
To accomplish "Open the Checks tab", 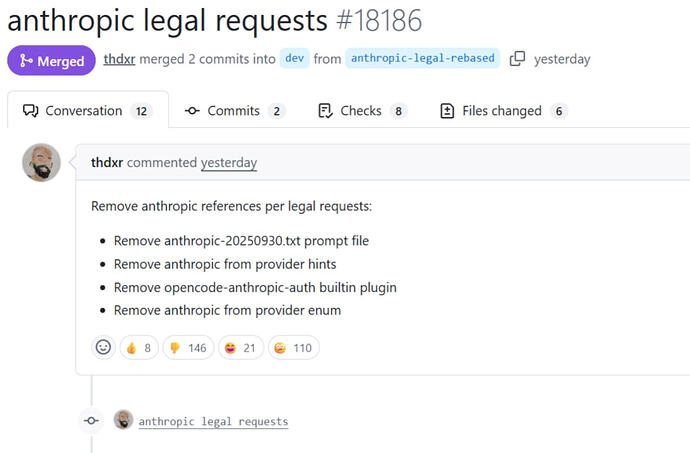I will 363,110.
